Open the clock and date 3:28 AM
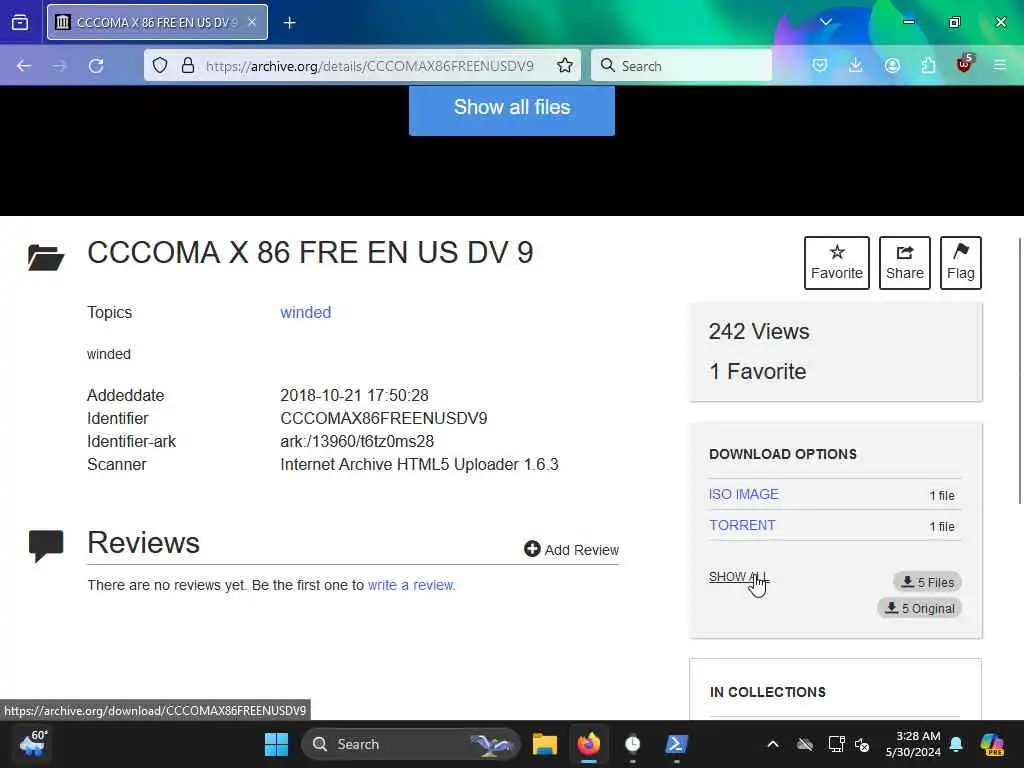This screenshot has width=1024, height=768. point(913,744)
